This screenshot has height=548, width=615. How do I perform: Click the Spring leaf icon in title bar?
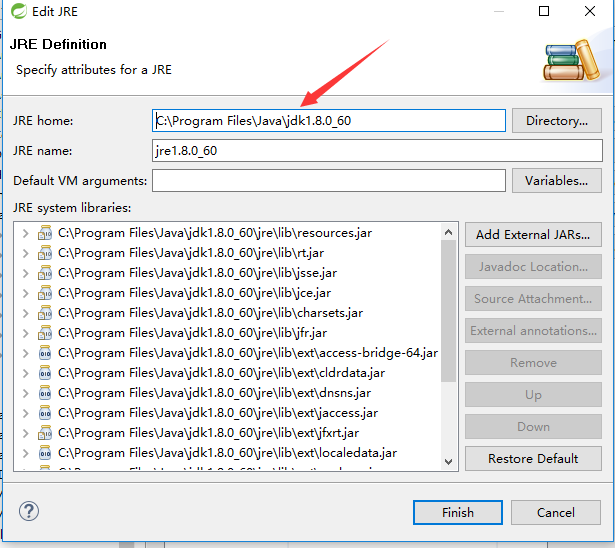click(18, 11)
